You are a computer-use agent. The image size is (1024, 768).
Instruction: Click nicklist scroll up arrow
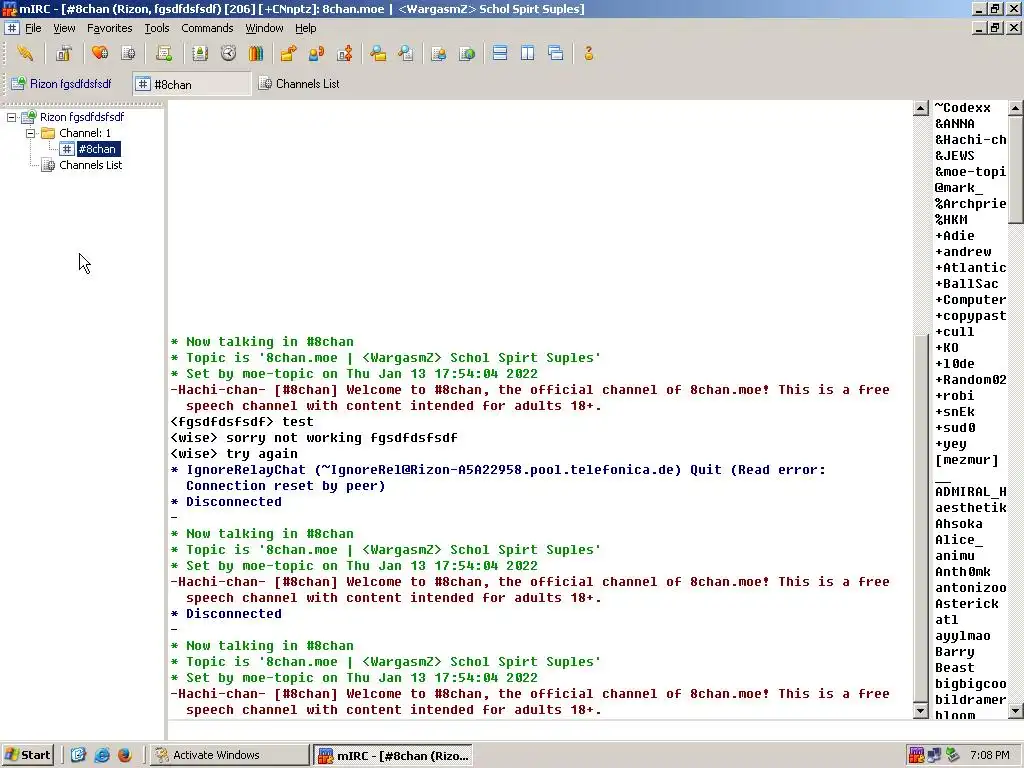point(1016,108)
